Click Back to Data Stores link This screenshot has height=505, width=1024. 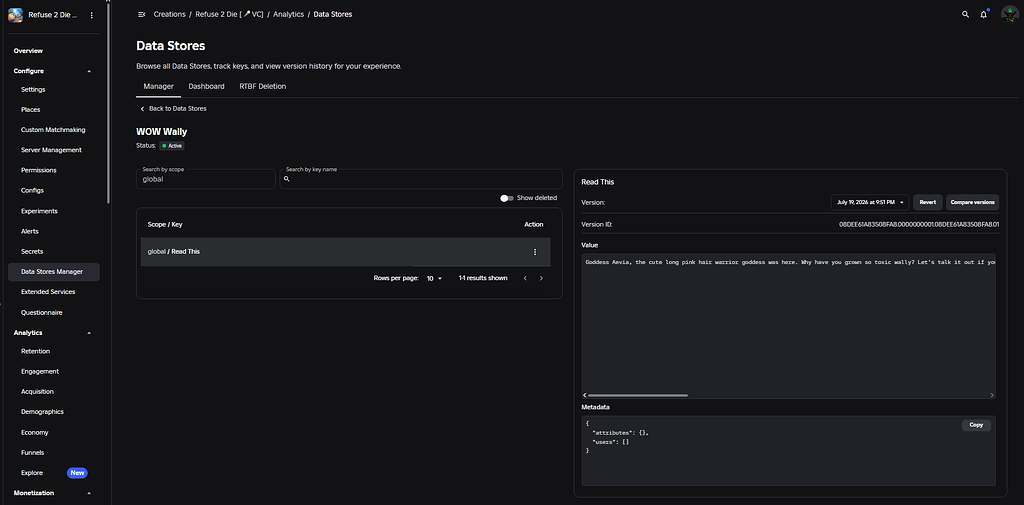[178, 108]
